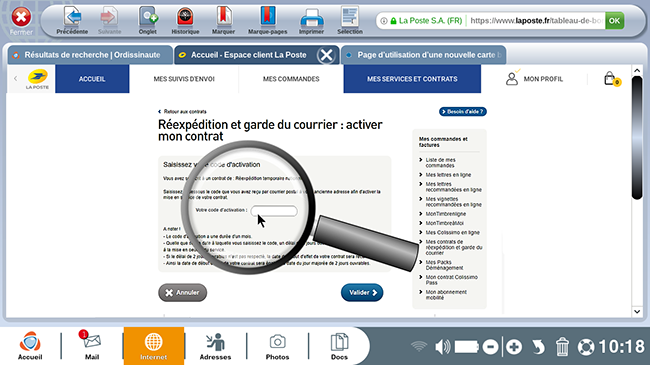Open Mon abonnement mobilité link
Viewport: 650px width, 365px height.
(x=446, y=295)
